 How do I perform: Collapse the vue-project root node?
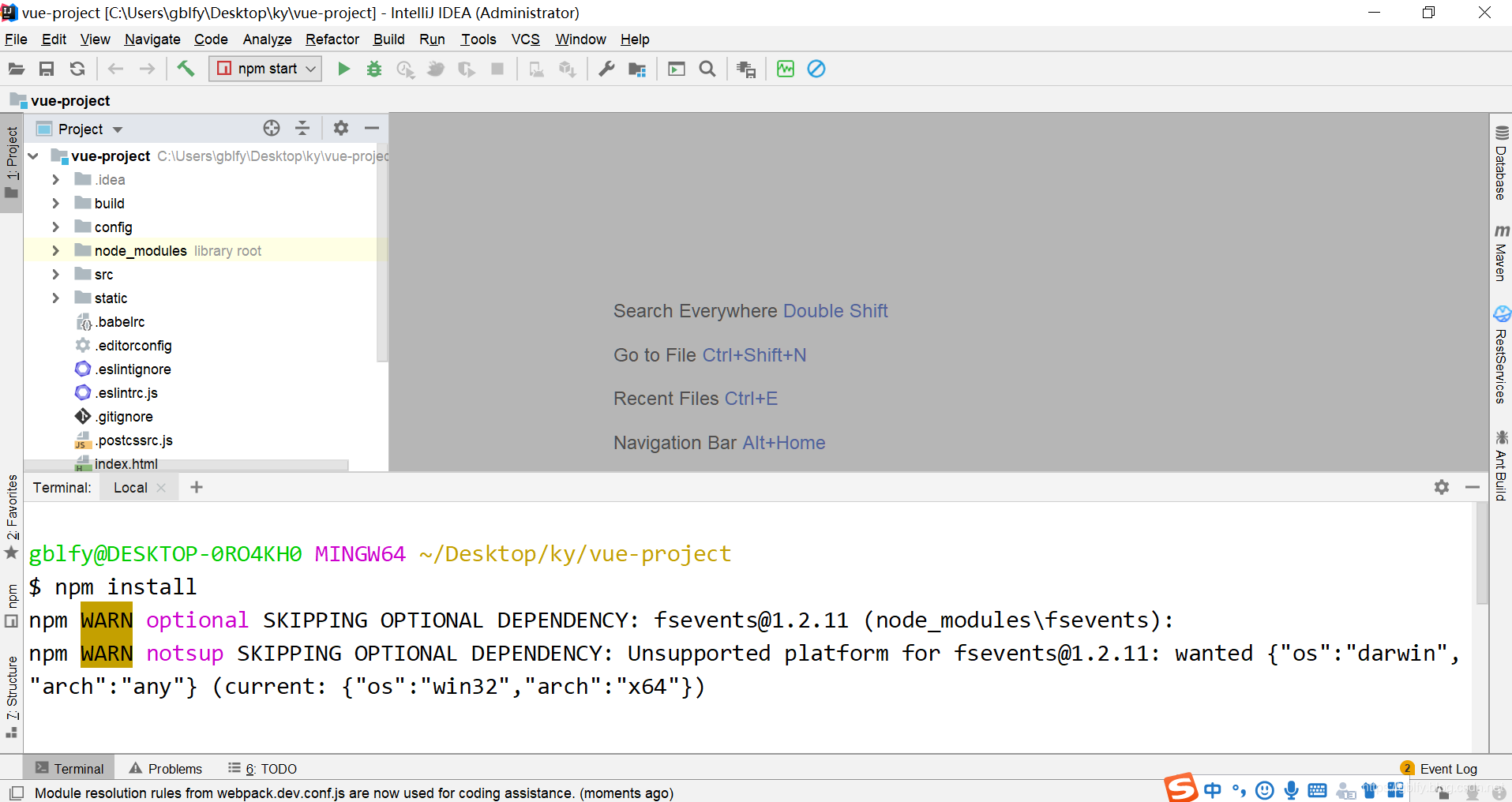33,156
